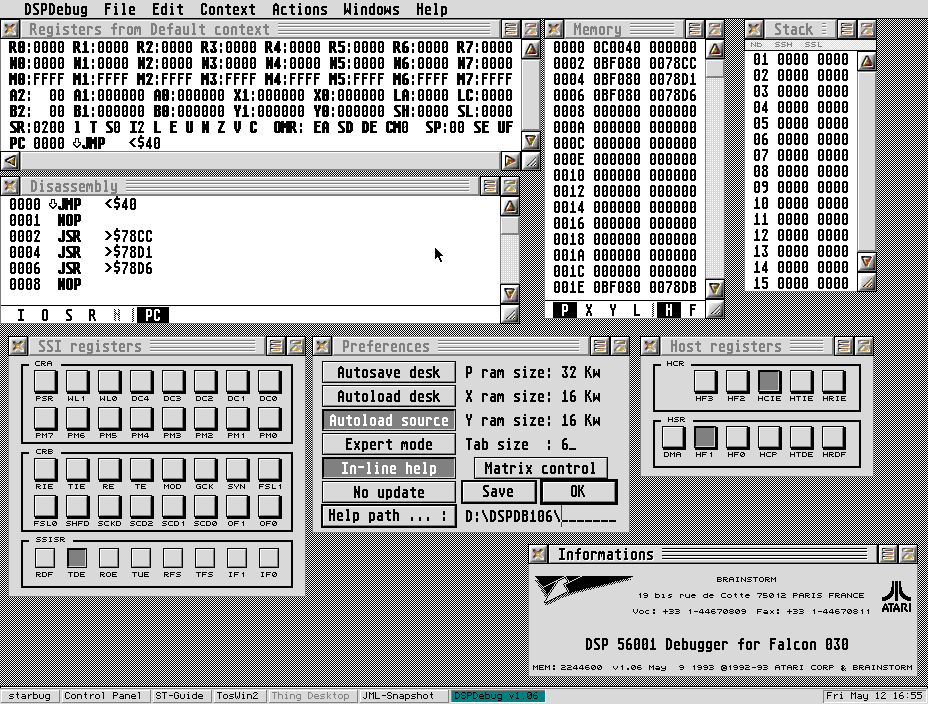The height and width of the screenshot is (704, 928).
Task: Toggle the MOD bit in CRB
Action: [x=173, y=470]
